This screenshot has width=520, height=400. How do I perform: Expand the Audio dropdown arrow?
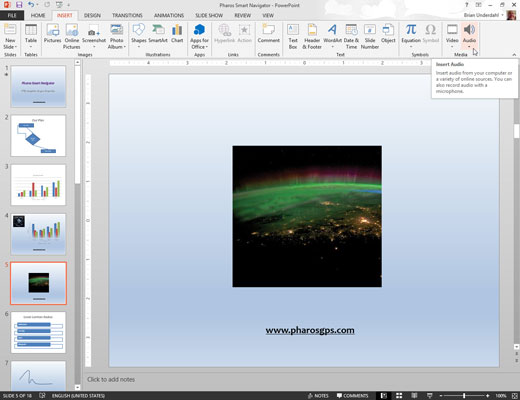(469, 47)
